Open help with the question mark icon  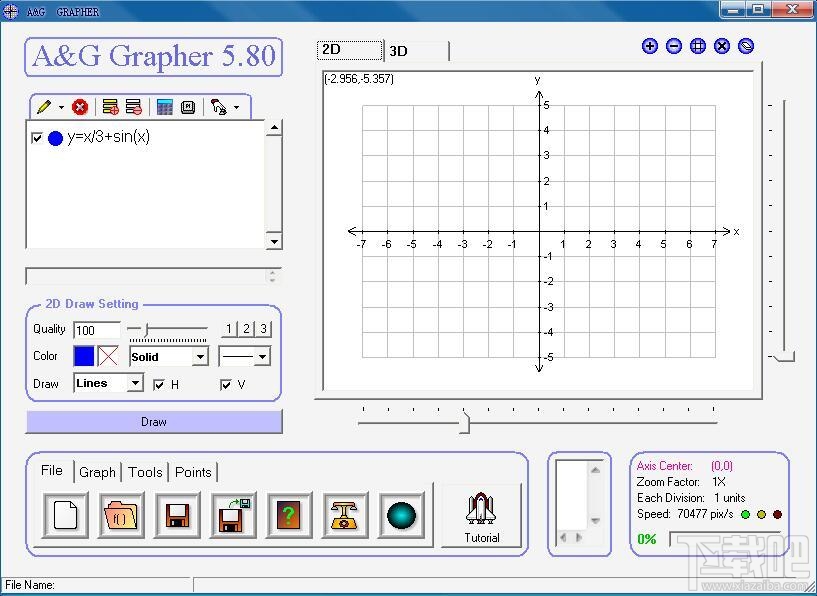point(289,515)
